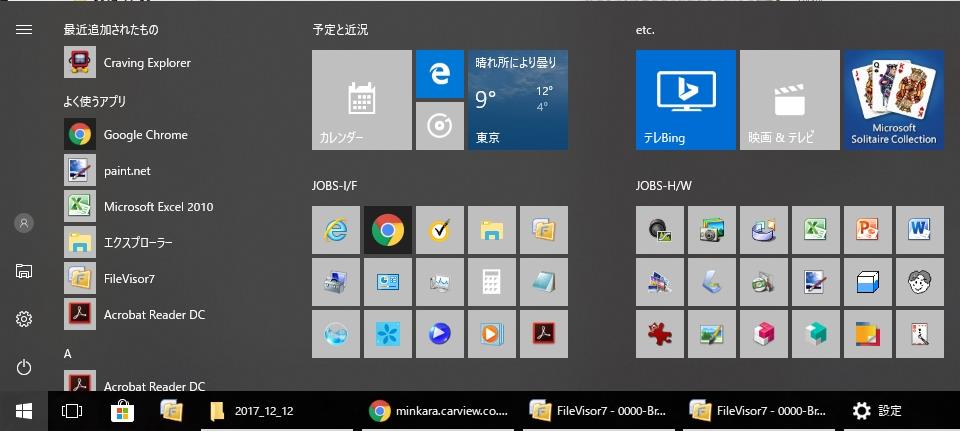Open Task View on the taskbar
Image resolution: width=960 pixels, height=431 pixels.
pos(72,411)
